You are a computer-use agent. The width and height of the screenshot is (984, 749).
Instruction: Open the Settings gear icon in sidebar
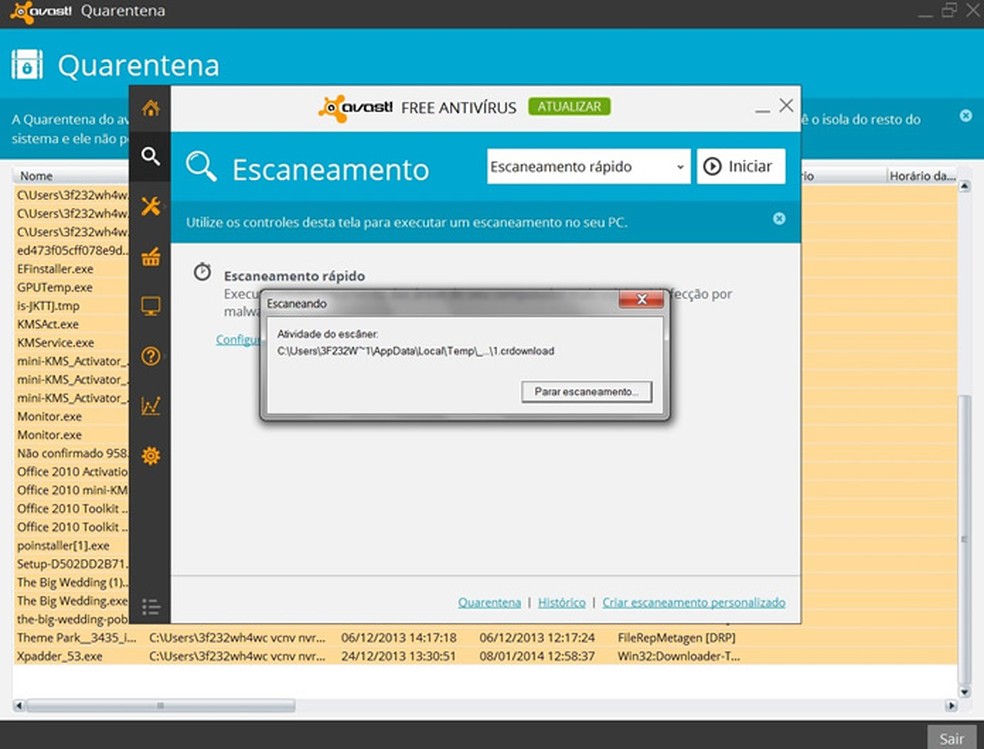tap(151, 455)
